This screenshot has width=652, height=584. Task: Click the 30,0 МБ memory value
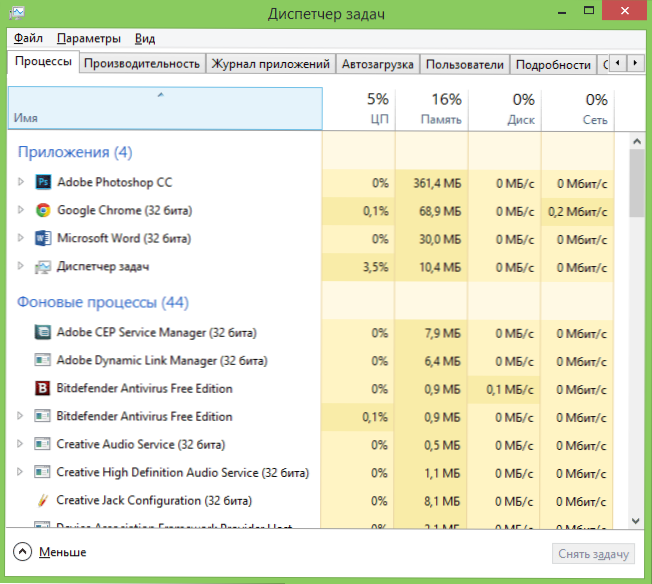coord(440,239)
